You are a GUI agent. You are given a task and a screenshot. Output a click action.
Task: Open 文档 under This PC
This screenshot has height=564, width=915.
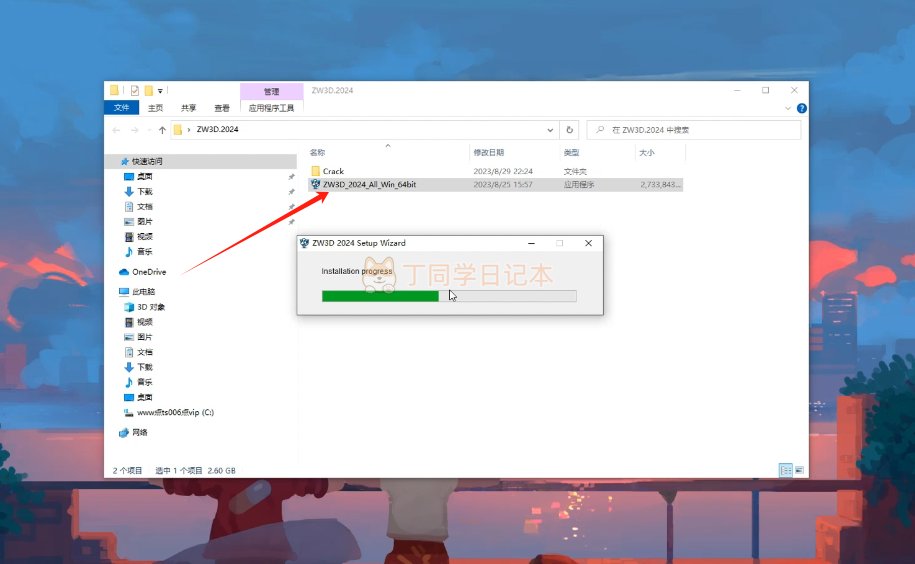click(144, 352)
